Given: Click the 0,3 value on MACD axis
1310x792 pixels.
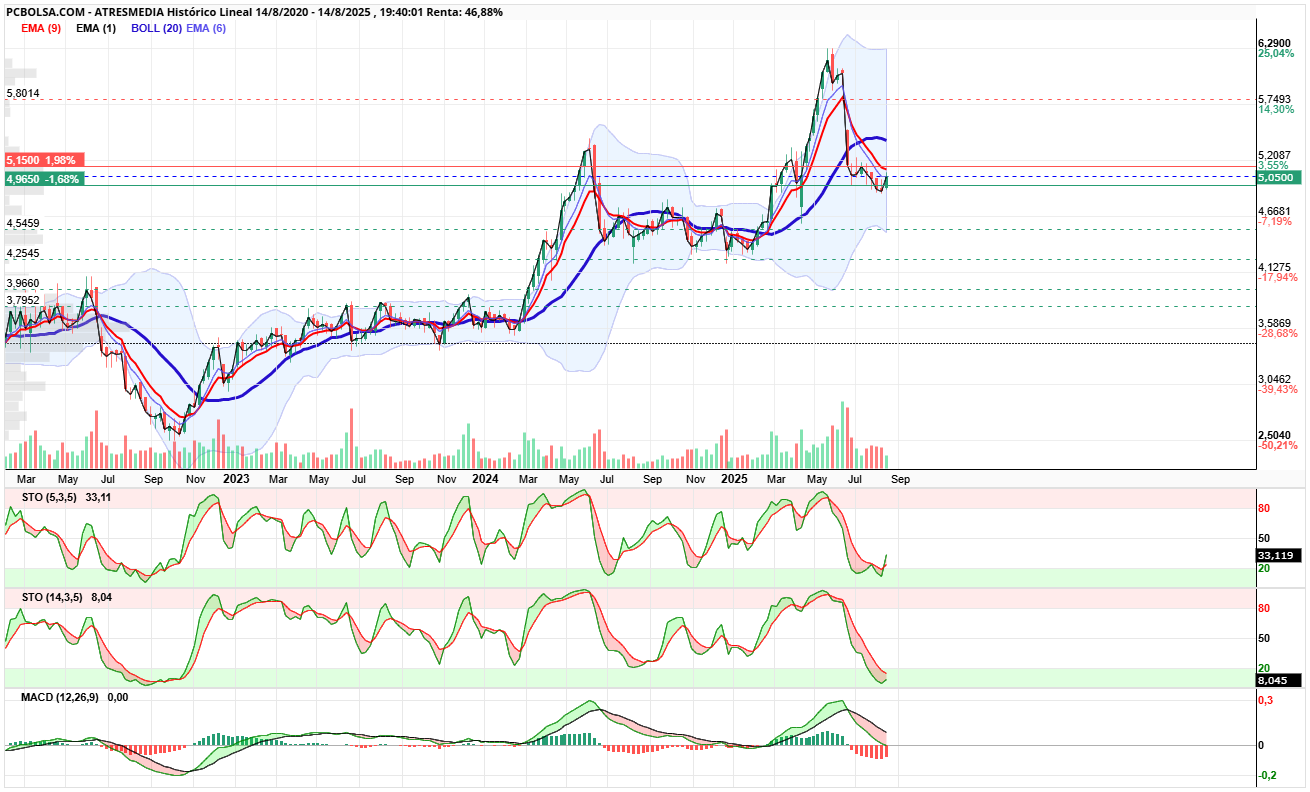Looking at the screenshot, I should click(x=1265, y=700).
